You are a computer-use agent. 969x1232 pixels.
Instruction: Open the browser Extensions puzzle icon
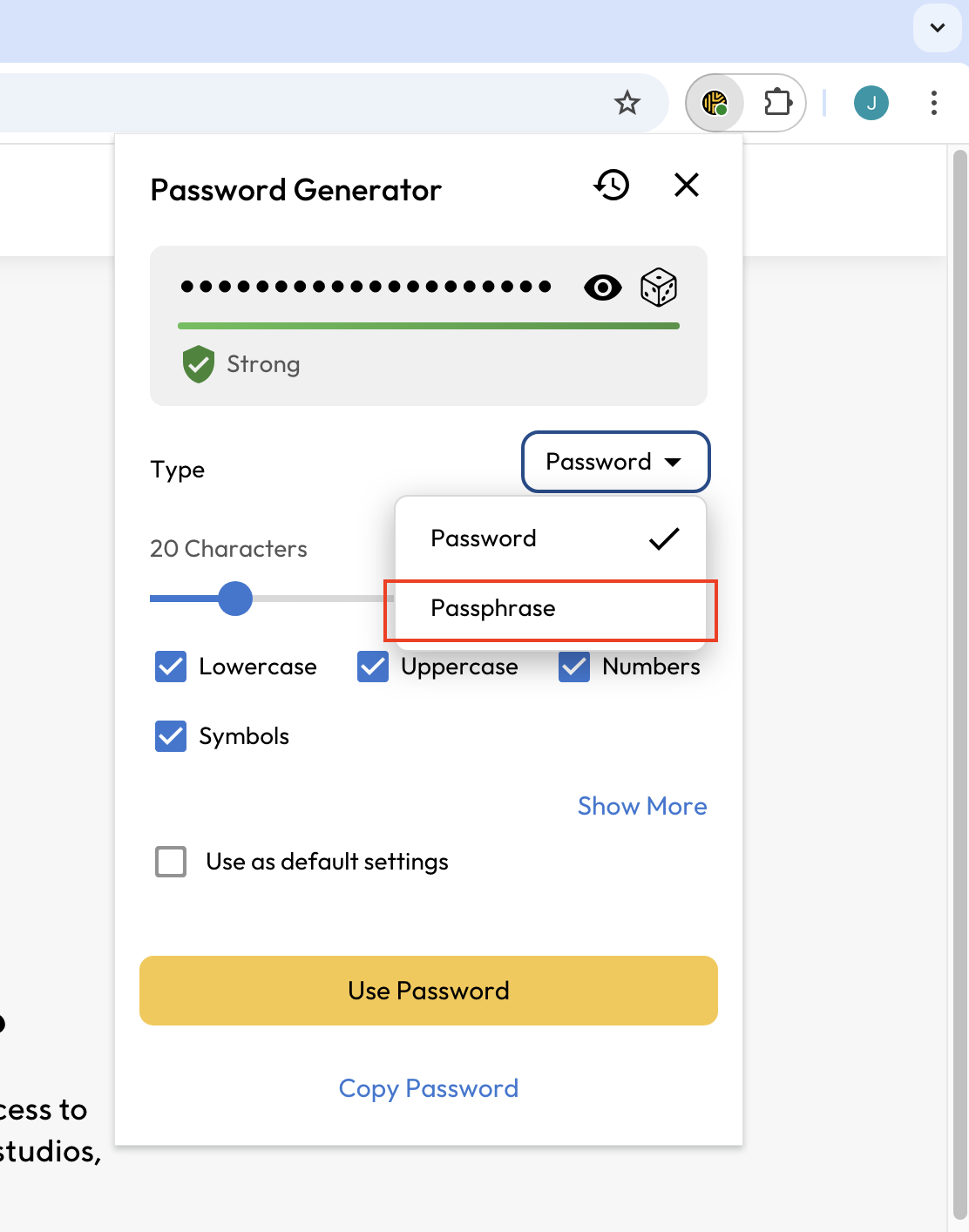click(x=777, y=103)
